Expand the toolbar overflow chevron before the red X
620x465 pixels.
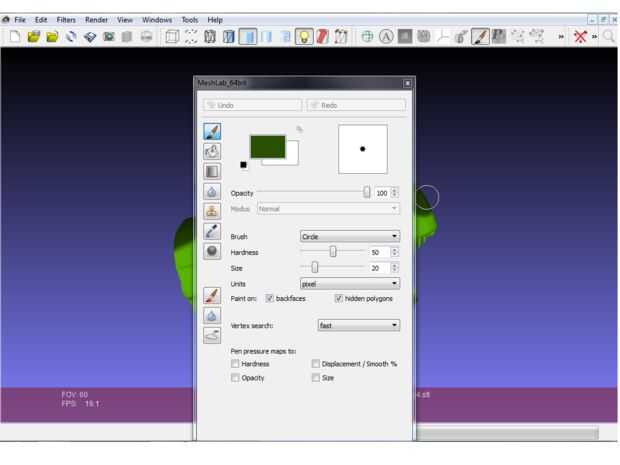tap(561, 37)
